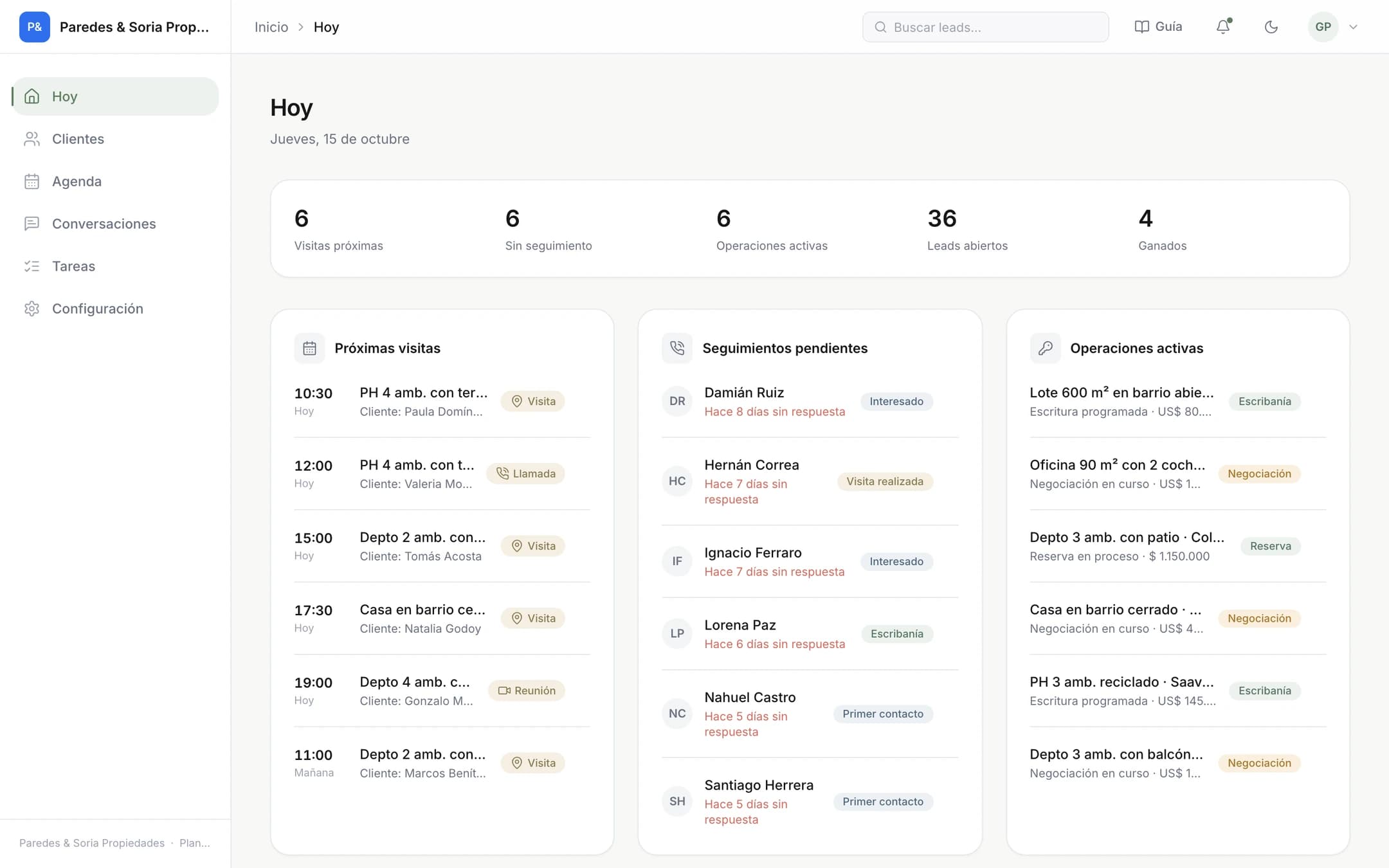This screenshot has height=868, width=1389.
Task: Open Conversaciones in the sidebar
Action: point(116,224)
